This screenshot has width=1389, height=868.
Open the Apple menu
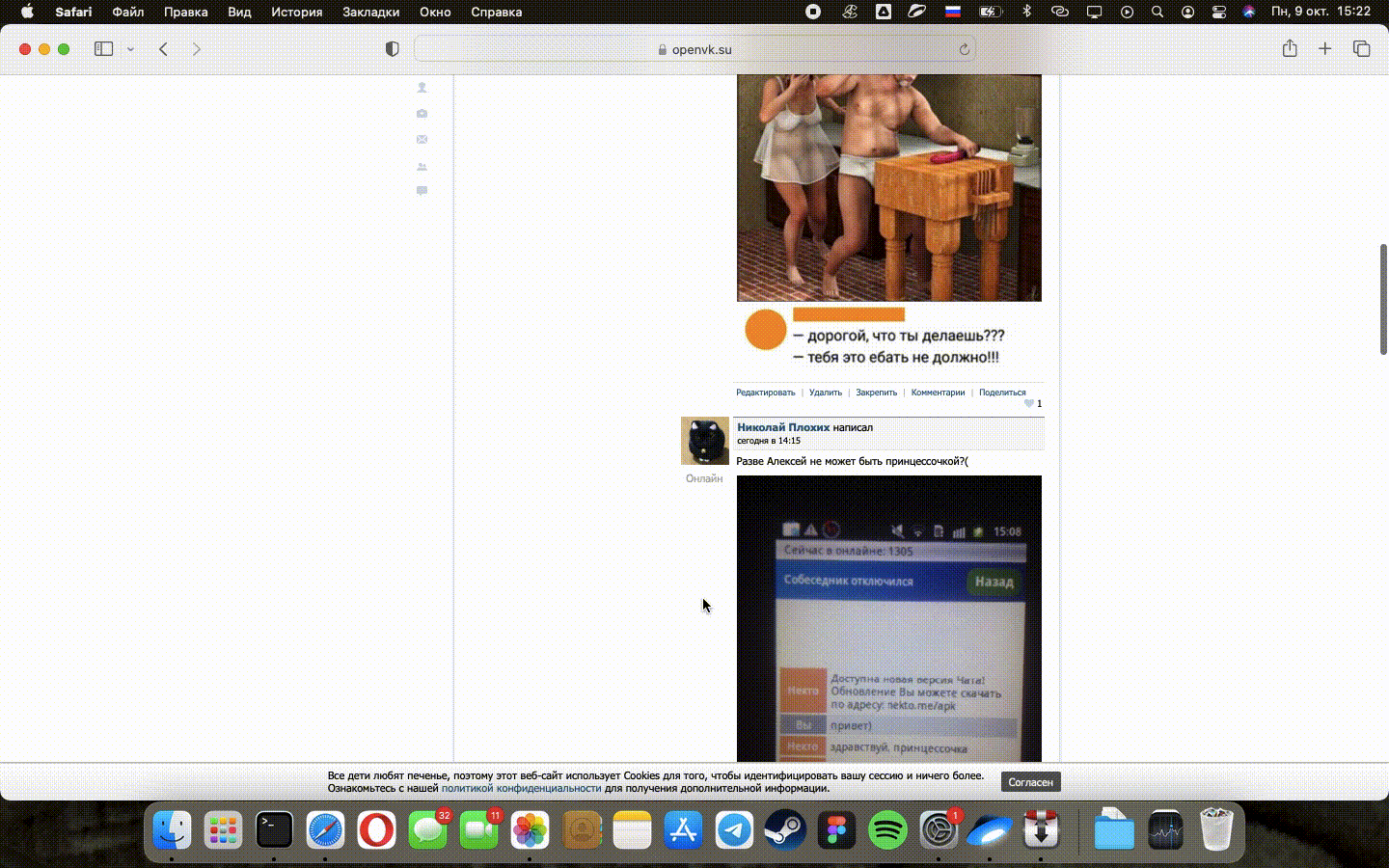(27, 12)
